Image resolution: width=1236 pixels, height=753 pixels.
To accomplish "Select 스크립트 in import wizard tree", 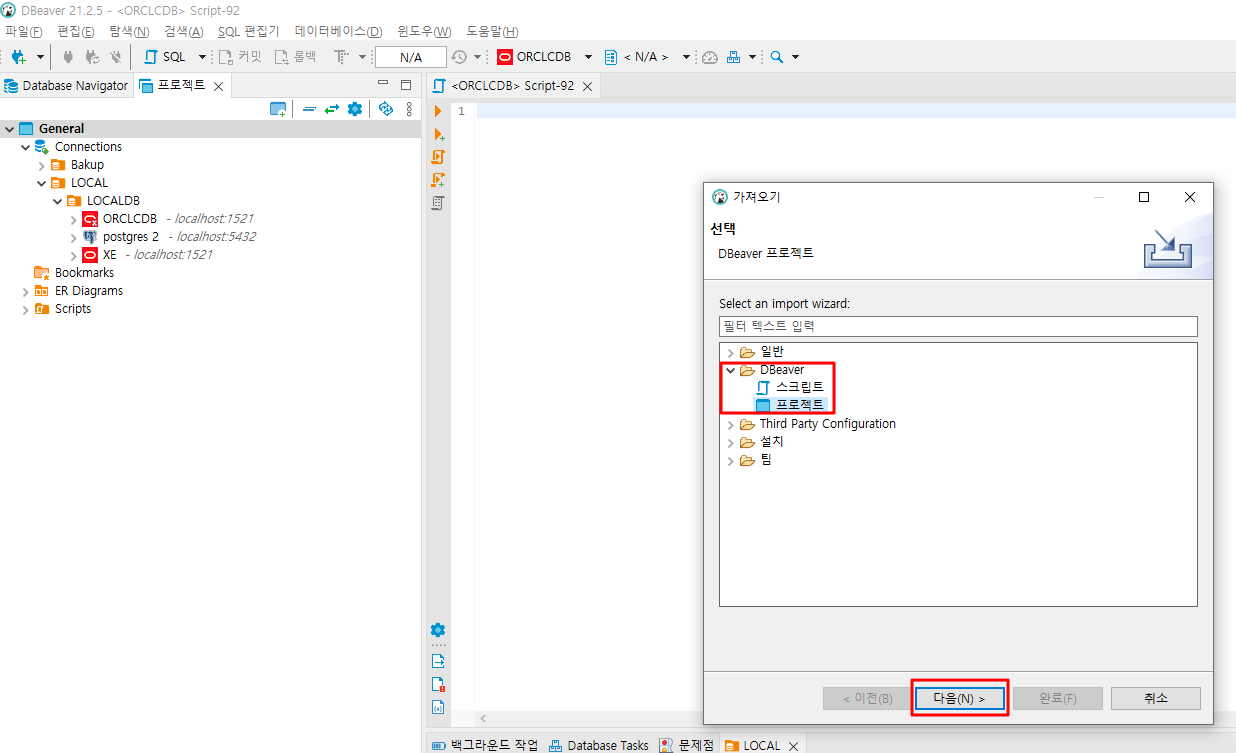I will (x=790, y=387).
